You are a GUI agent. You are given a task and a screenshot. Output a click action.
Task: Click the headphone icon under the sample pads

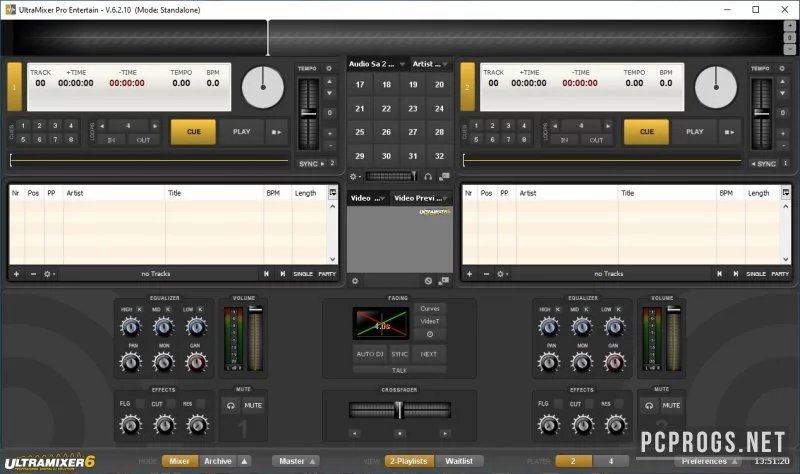(428, 177)
